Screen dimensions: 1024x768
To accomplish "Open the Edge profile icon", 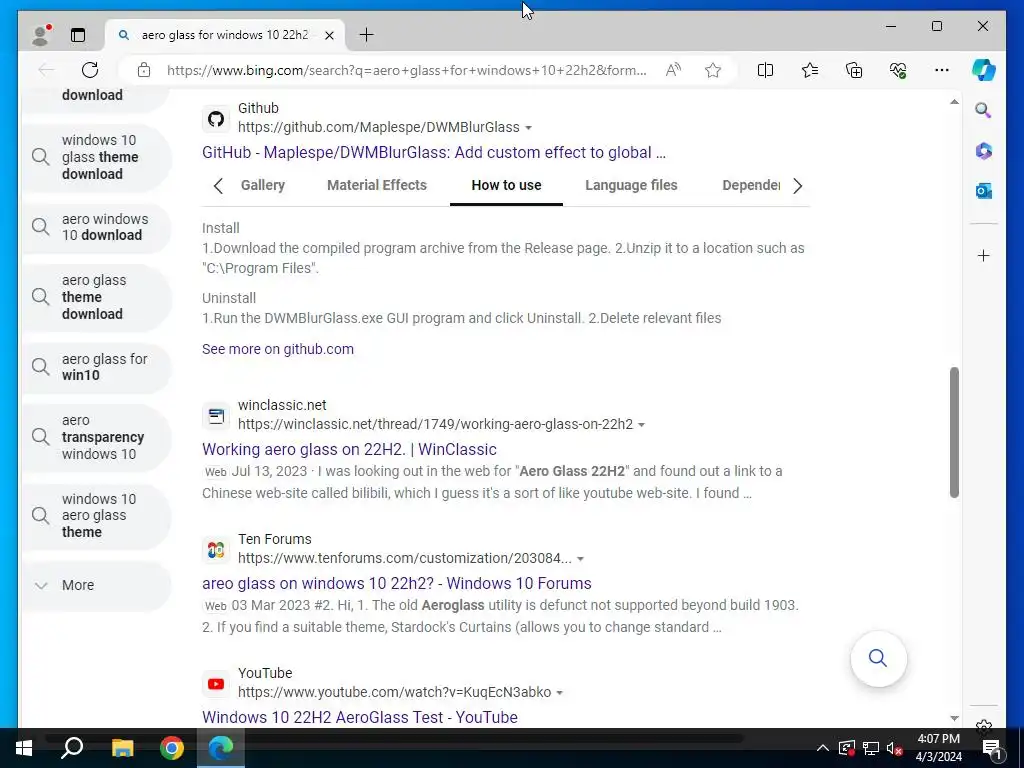I will (x=40, y=35).
